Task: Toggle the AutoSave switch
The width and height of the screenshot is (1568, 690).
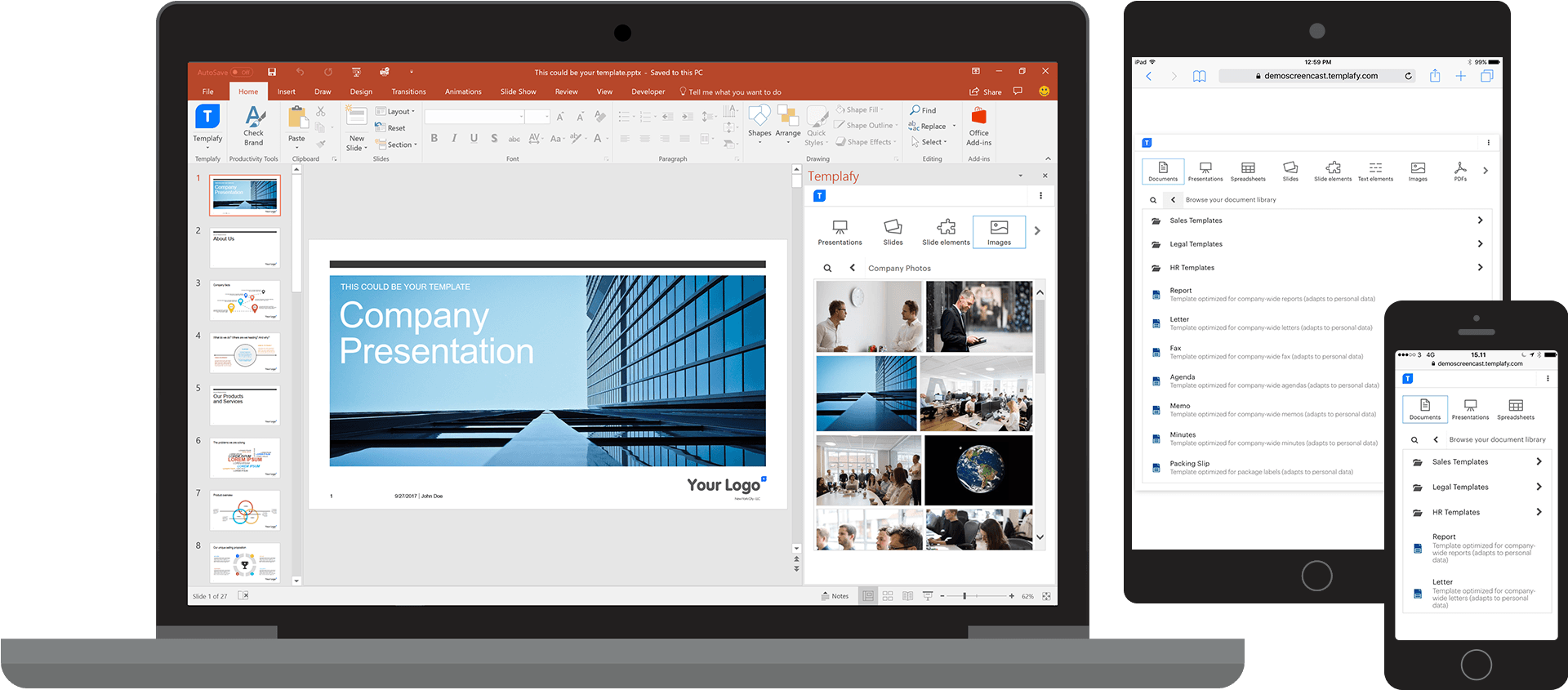Action: [241, 72]
